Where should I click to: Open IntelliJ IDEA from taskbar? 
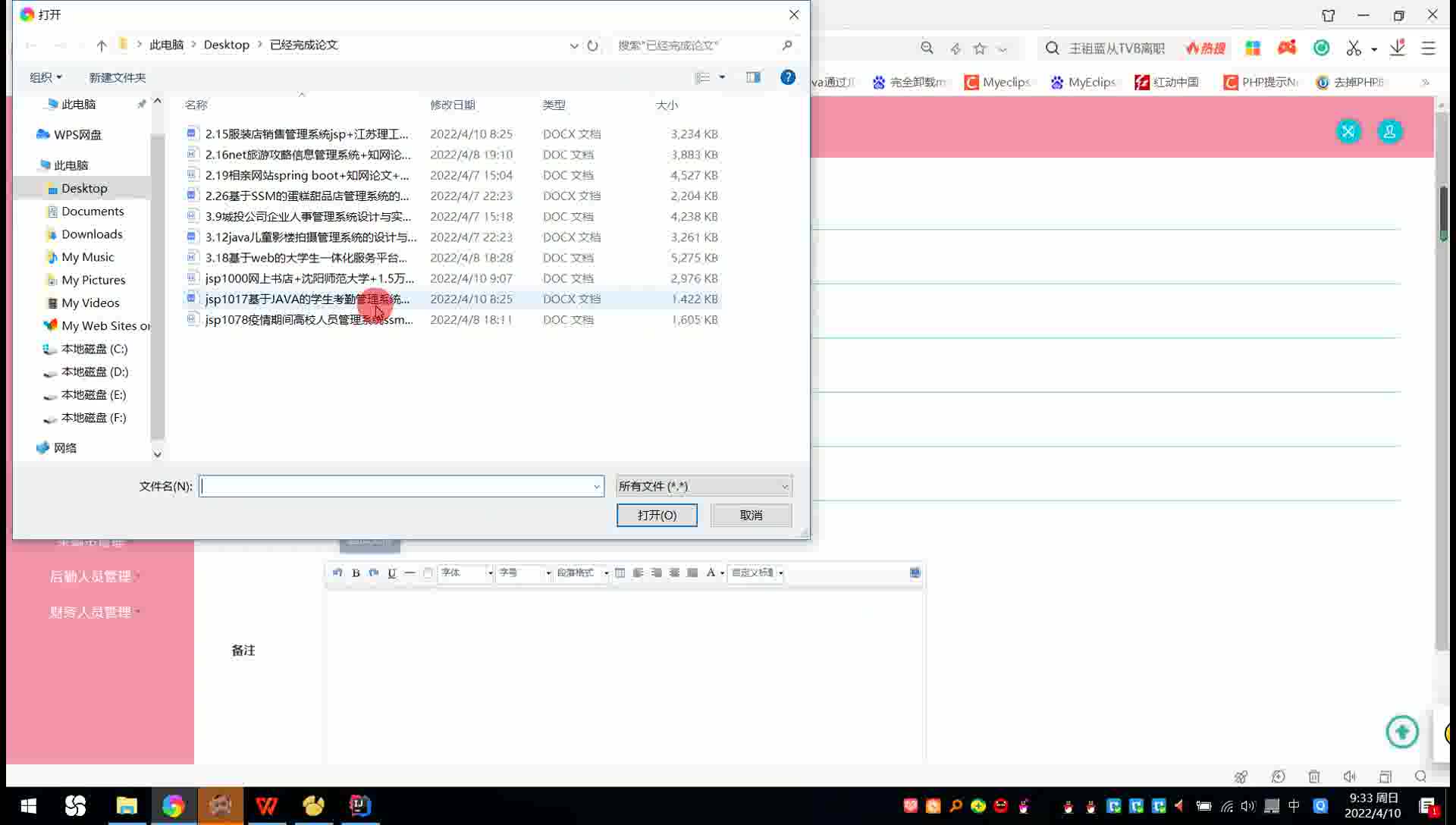click(x=360, y=805)
